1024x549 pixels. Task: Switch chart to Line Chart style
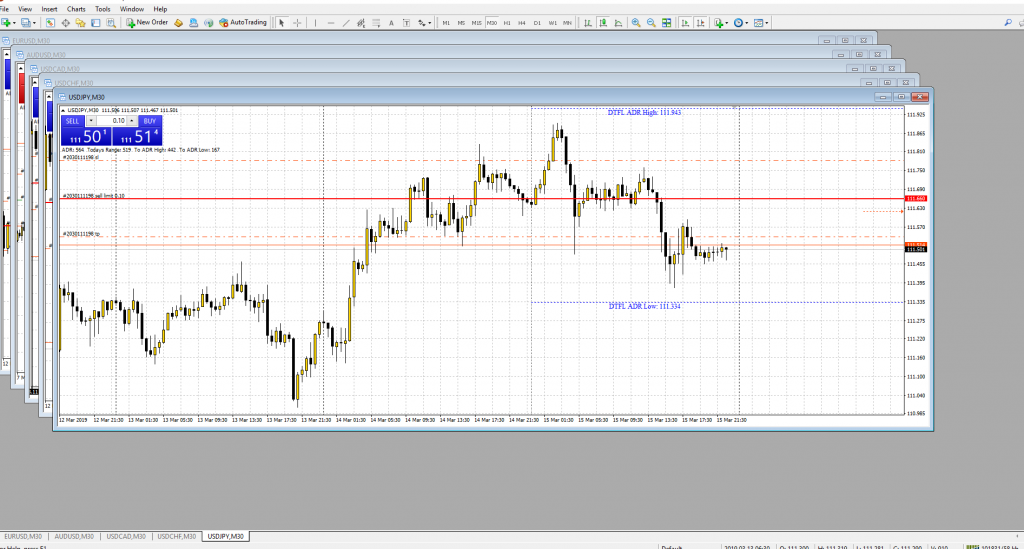(618, 23)
